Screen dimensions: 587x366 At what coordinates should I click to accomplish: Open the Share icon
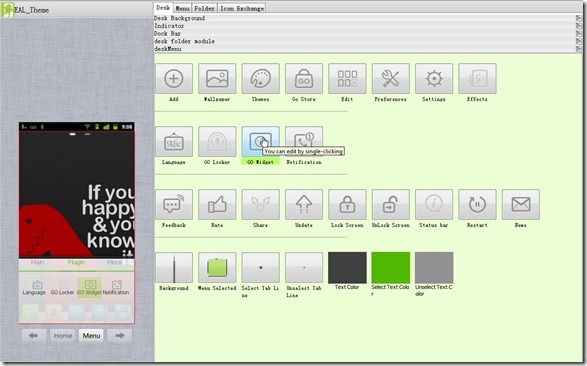[x=261, y=204]
